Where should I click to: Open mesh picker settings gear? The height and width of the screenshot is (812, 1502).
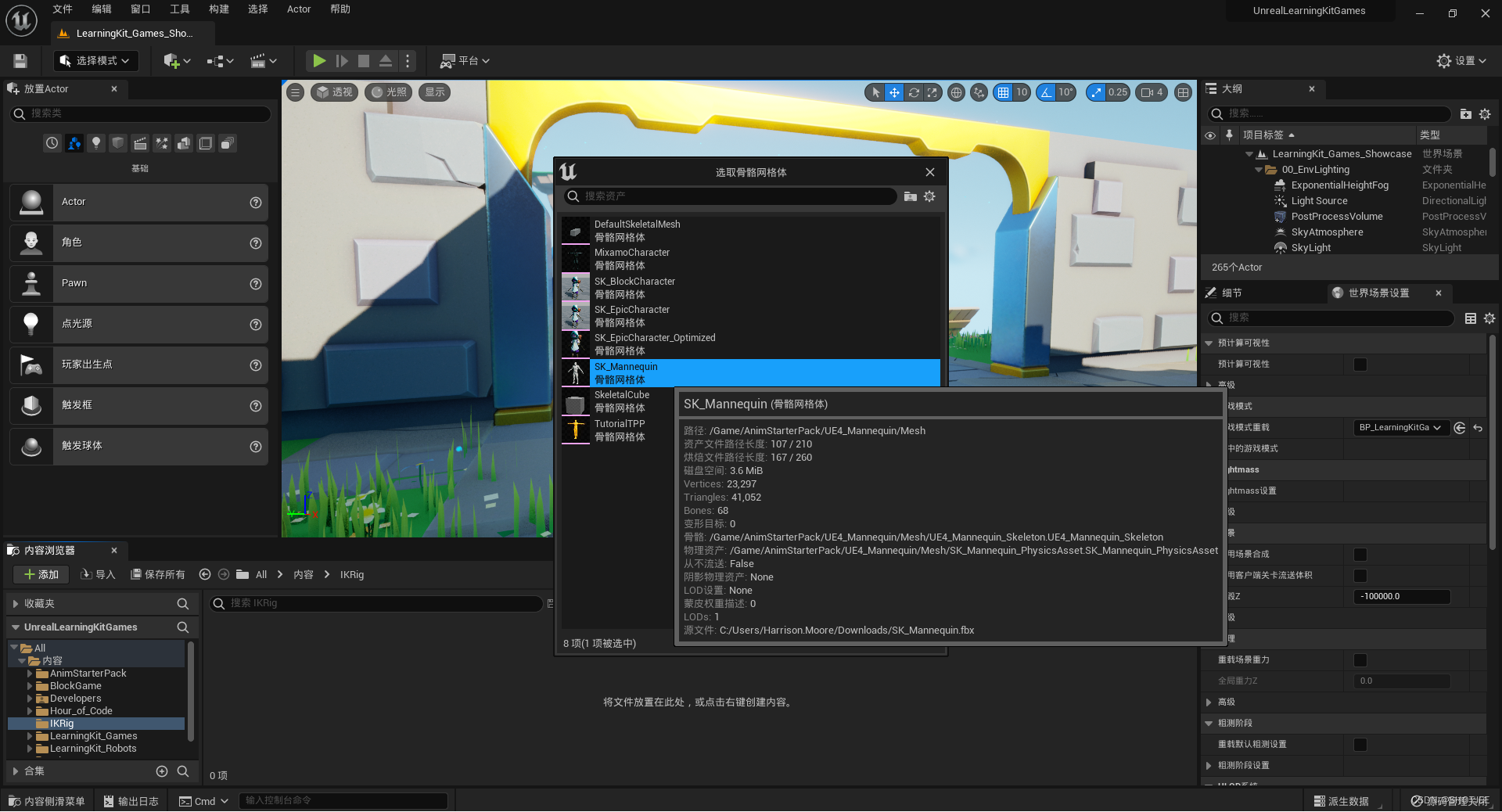929,196
